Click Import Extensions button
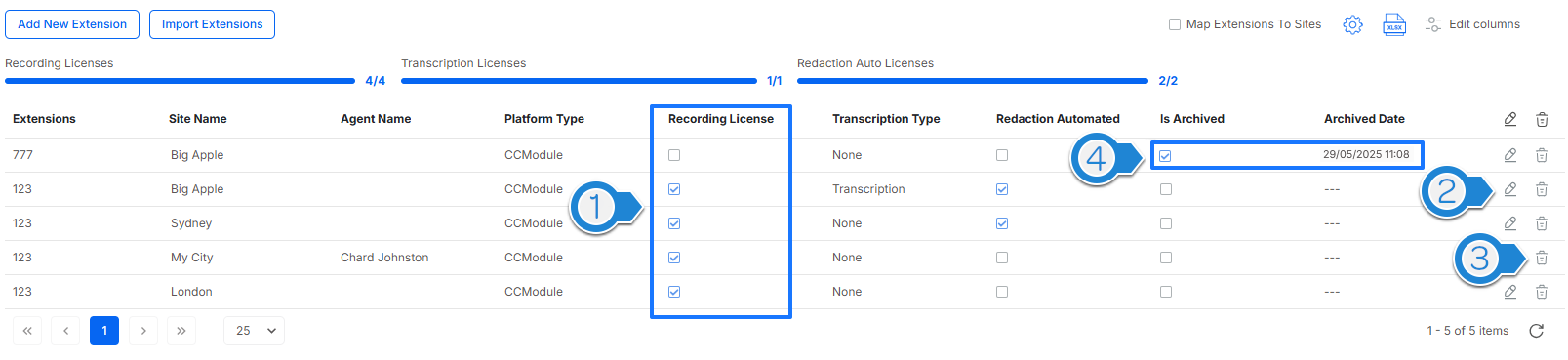The width and height of the screenshot is (1568, 360). click(x=212, y=24)
